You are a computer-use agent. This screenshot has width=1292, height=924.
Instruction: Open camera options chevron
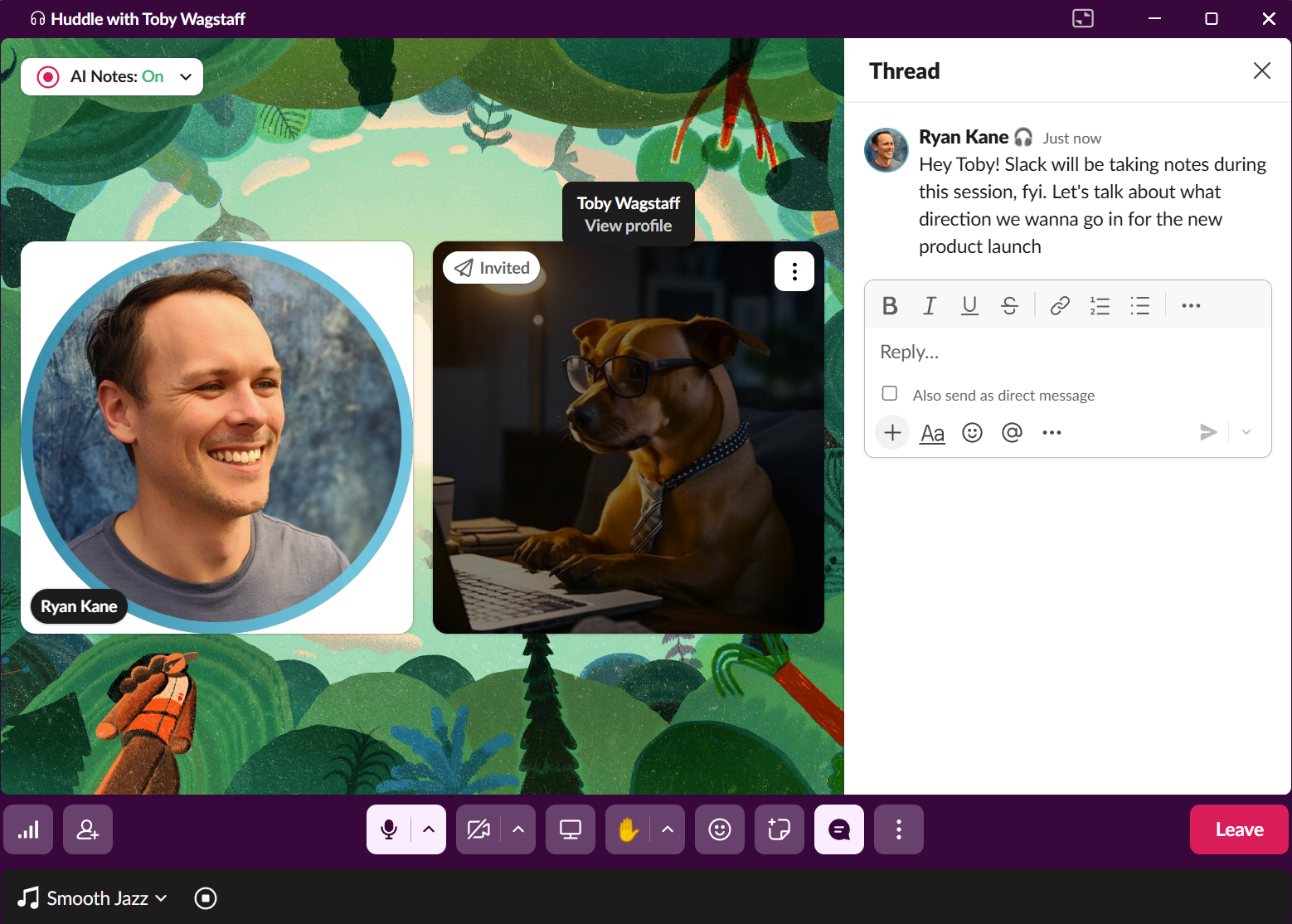tap(518, 829)
